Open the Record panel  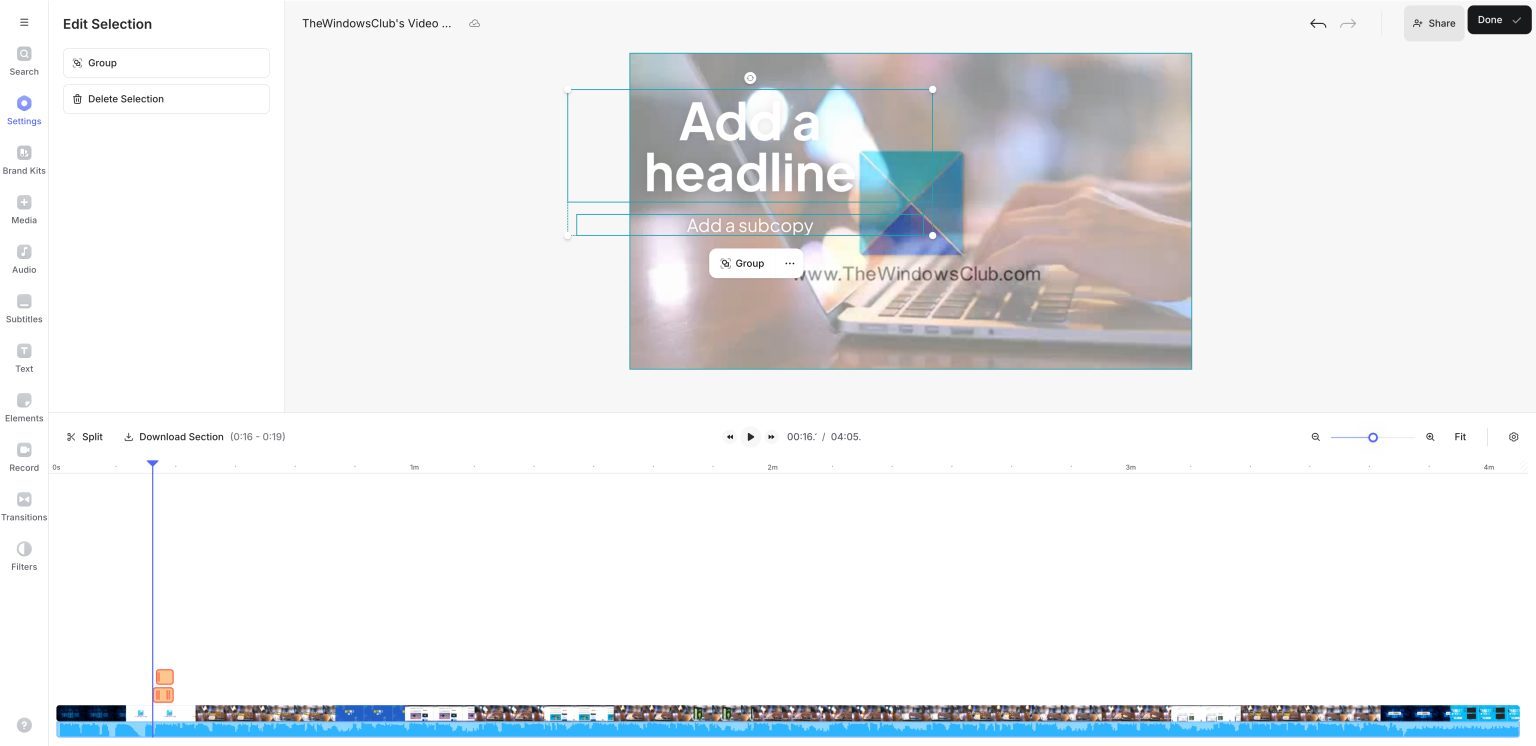tap(24, 457)
